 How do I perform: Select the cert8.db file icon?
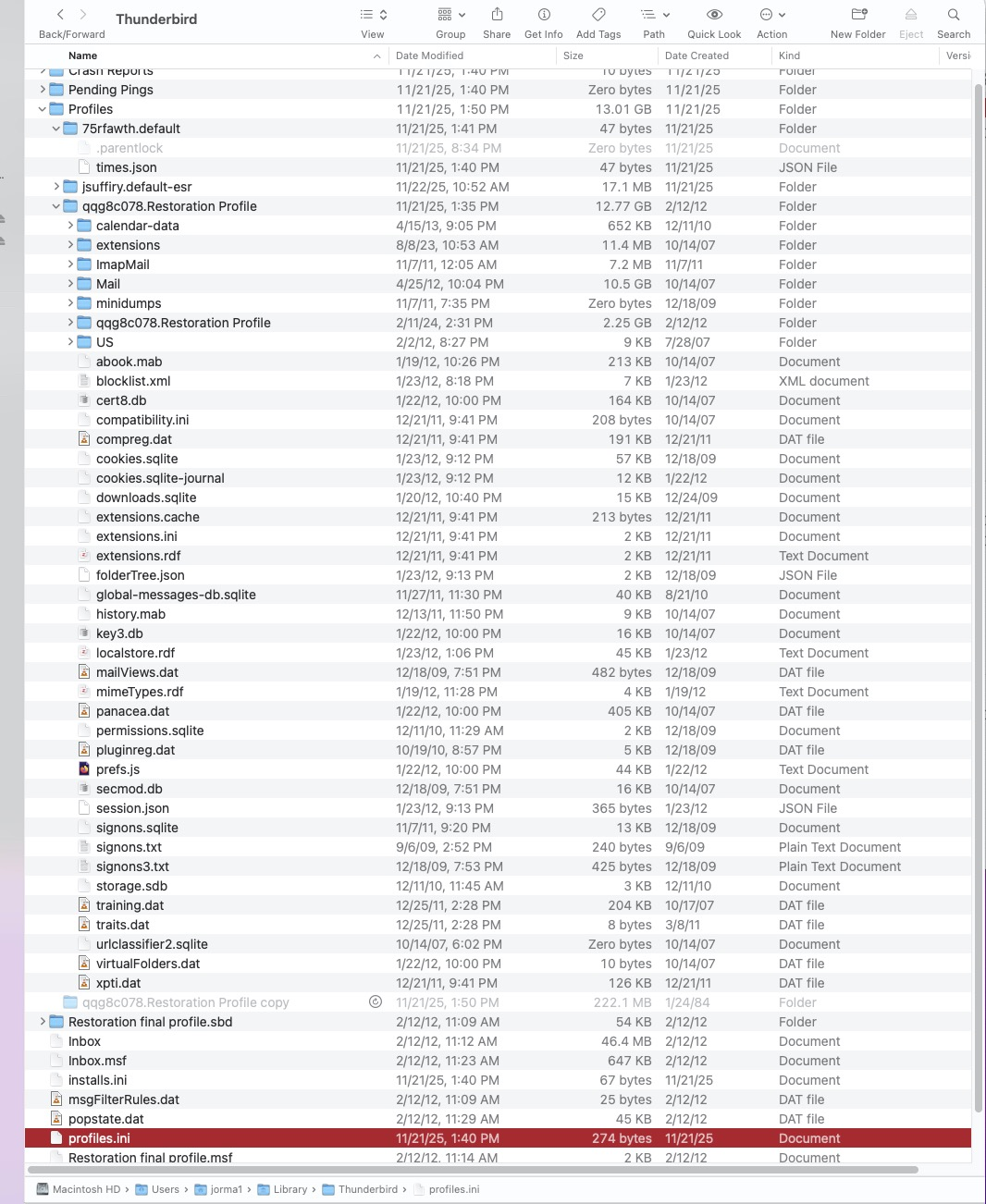84,400
